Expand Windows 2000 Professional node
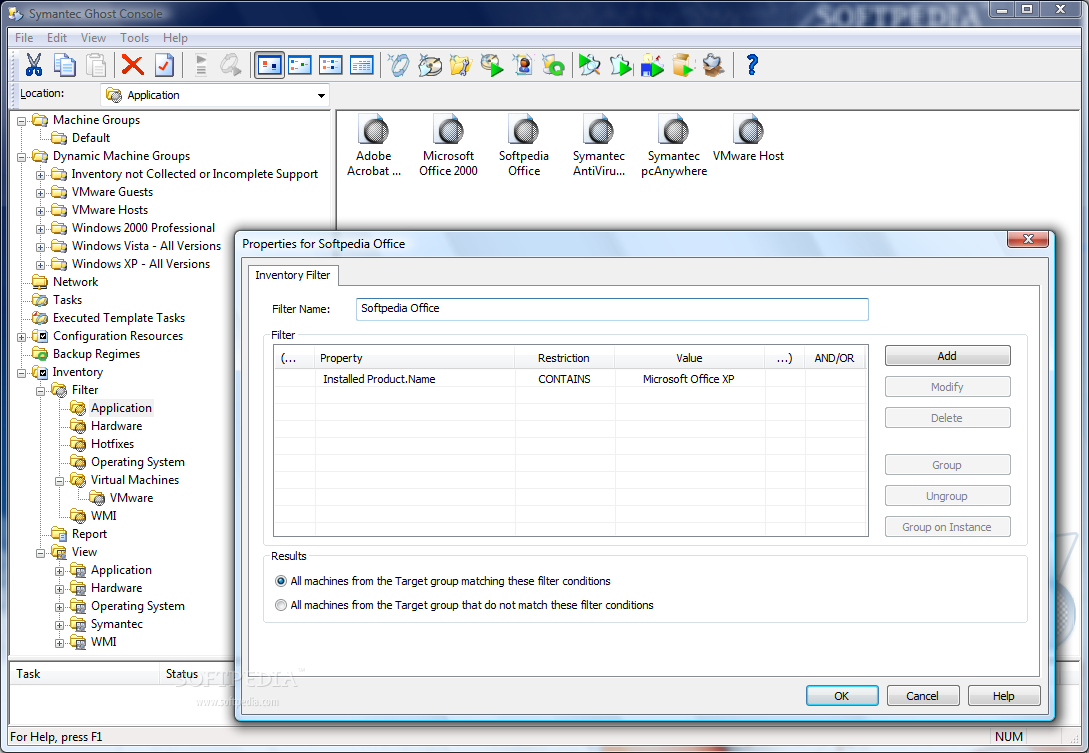 pos(40,229)
